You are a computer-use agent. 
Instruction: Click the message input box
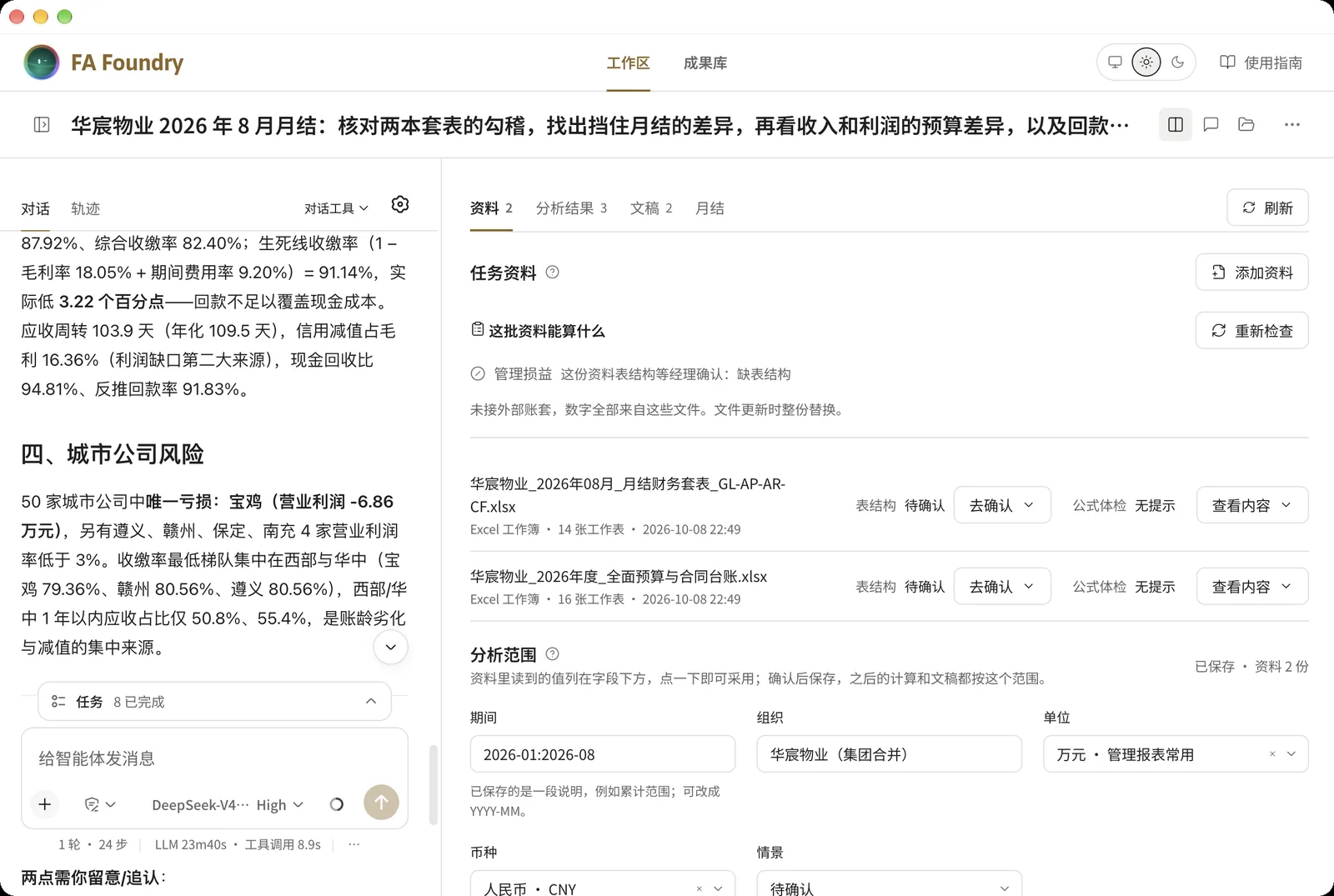[214, 758]
